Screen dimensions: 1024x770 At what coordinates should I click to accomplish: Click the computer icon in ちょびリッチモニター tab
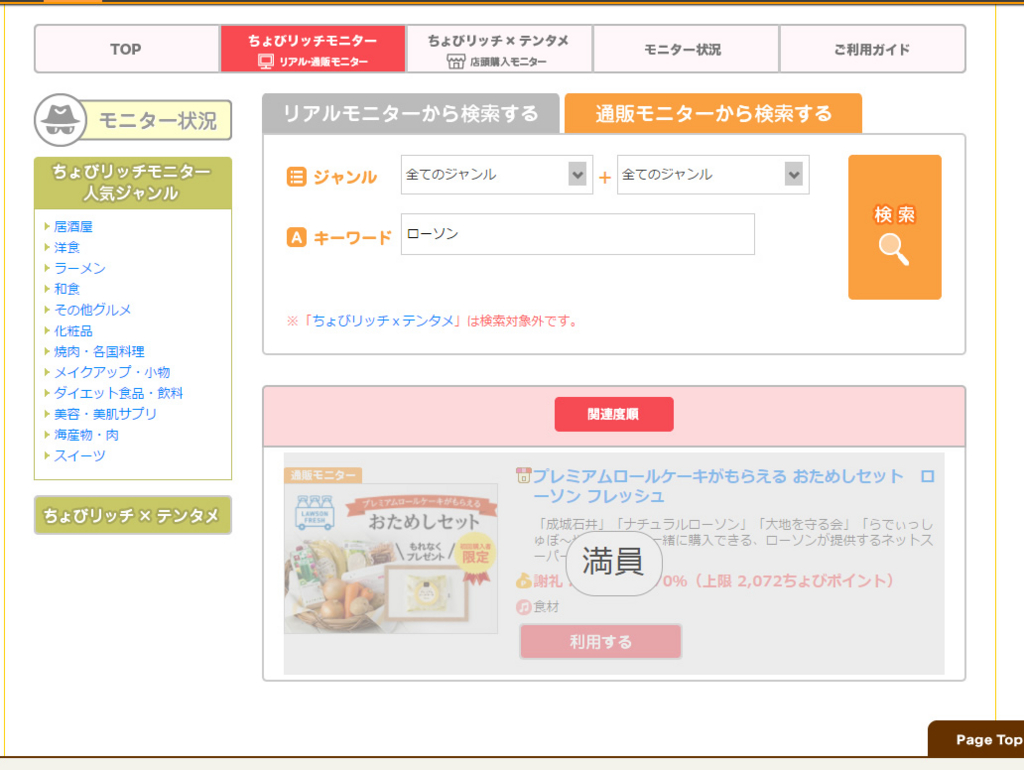tap(265, 61)
